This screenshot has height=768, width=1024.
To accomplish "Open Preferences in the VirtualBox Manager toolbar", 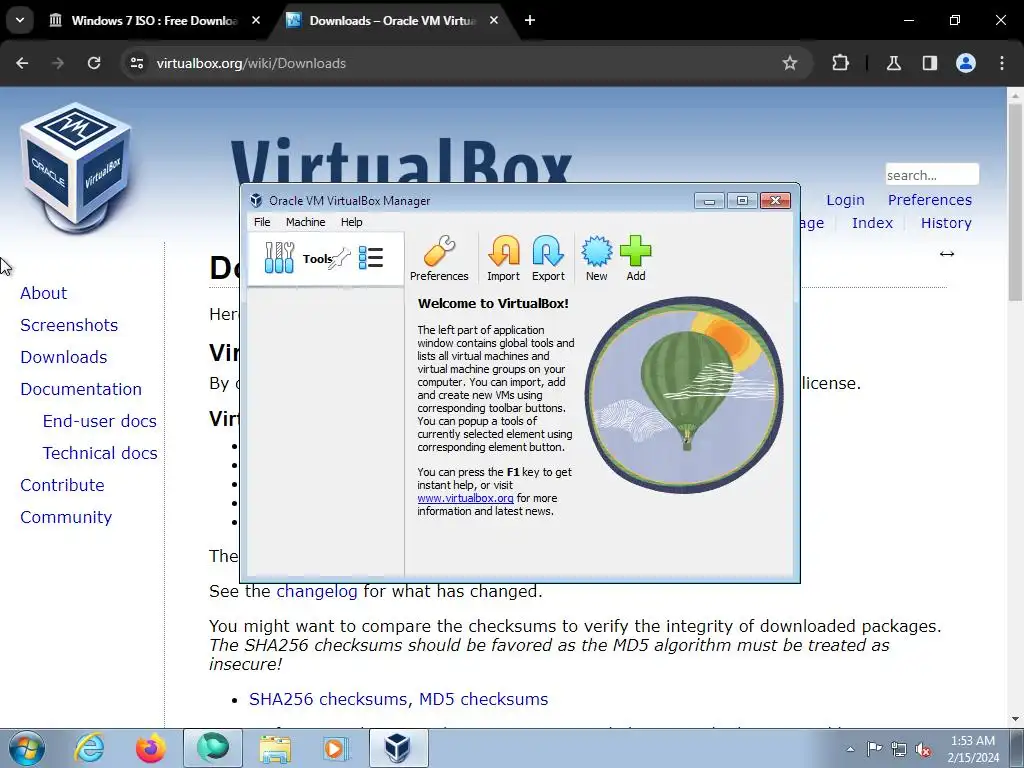I will click(x=439, y=259).
